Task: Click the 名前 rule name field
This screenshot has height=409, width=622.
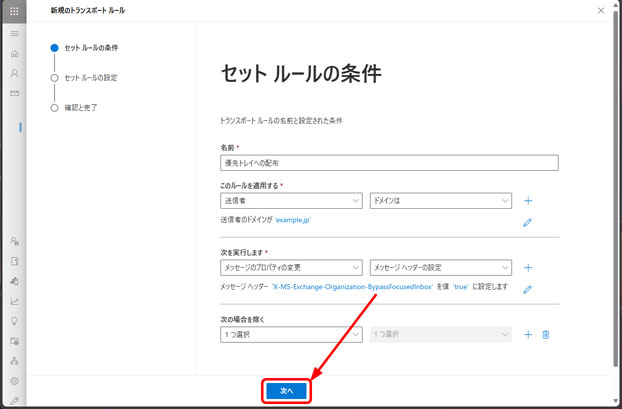Action: [389, 163]
